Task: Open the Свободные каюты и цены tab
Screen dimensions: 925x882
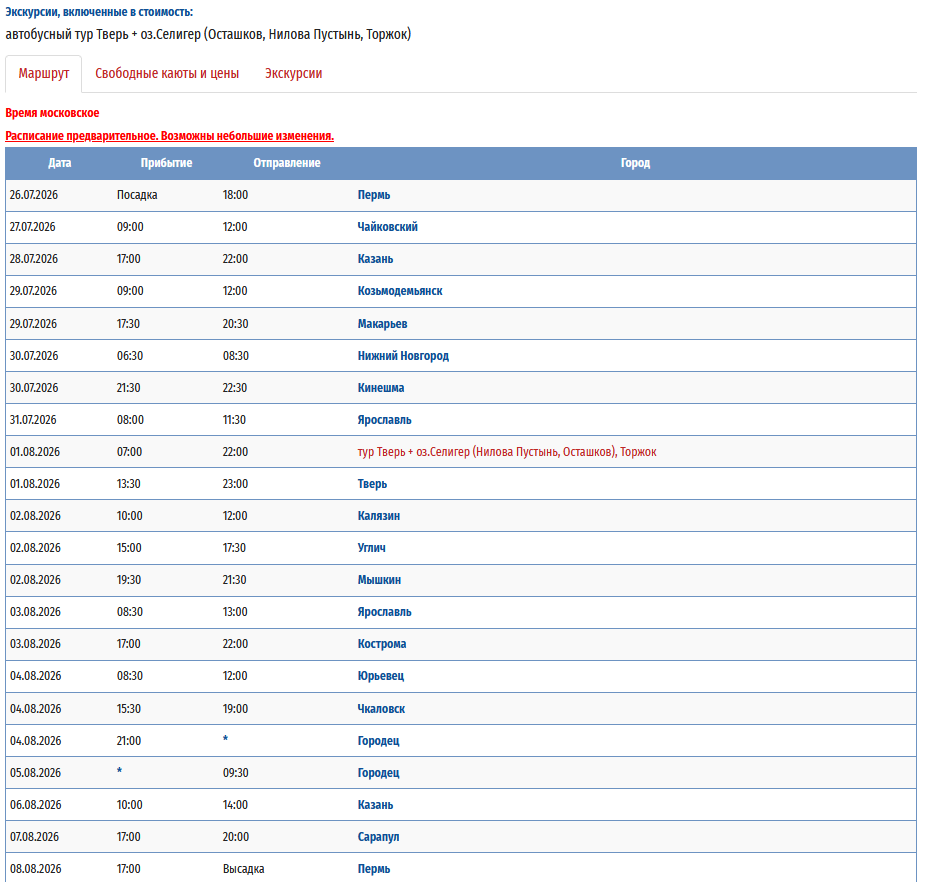Action: (167, 74)
